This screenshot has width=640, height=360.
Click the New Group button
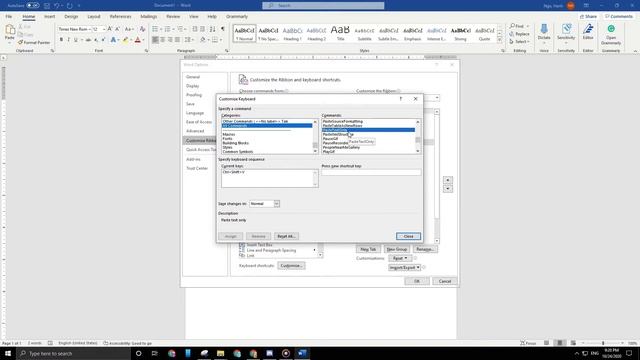pos(396,249)
